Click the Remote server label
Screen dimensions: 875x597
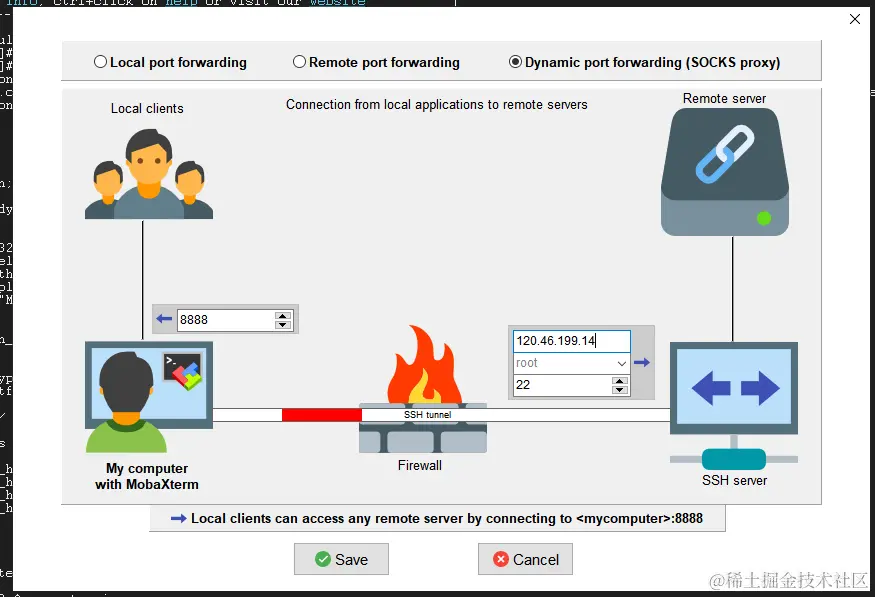(x=724, y=98)
